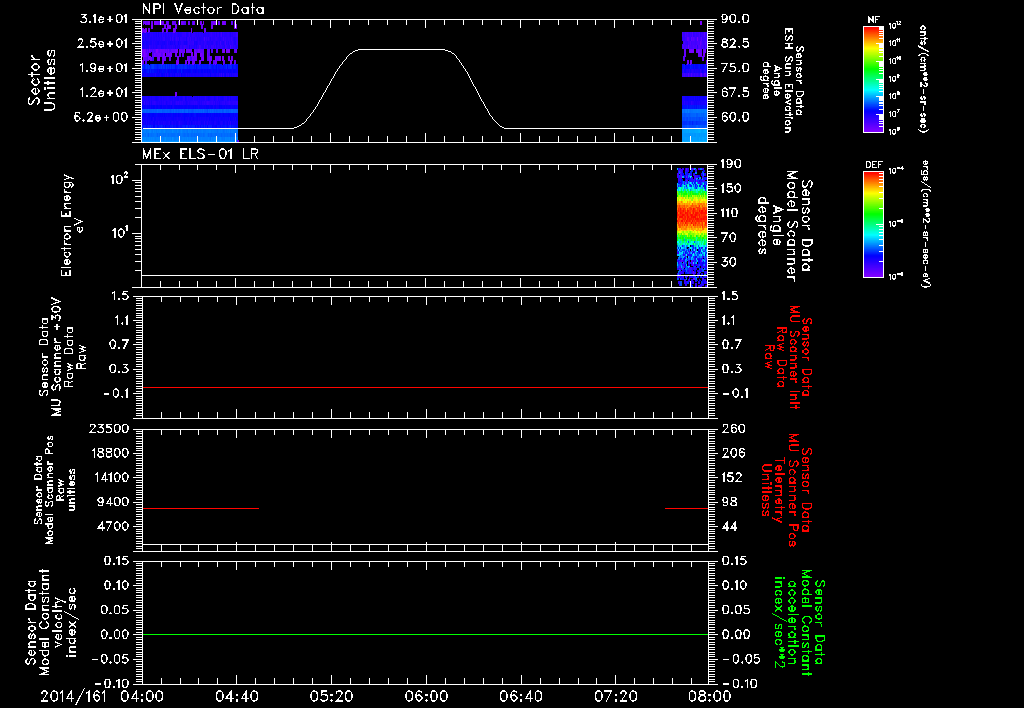Click the NF color bar legend

tap(873, 78)
